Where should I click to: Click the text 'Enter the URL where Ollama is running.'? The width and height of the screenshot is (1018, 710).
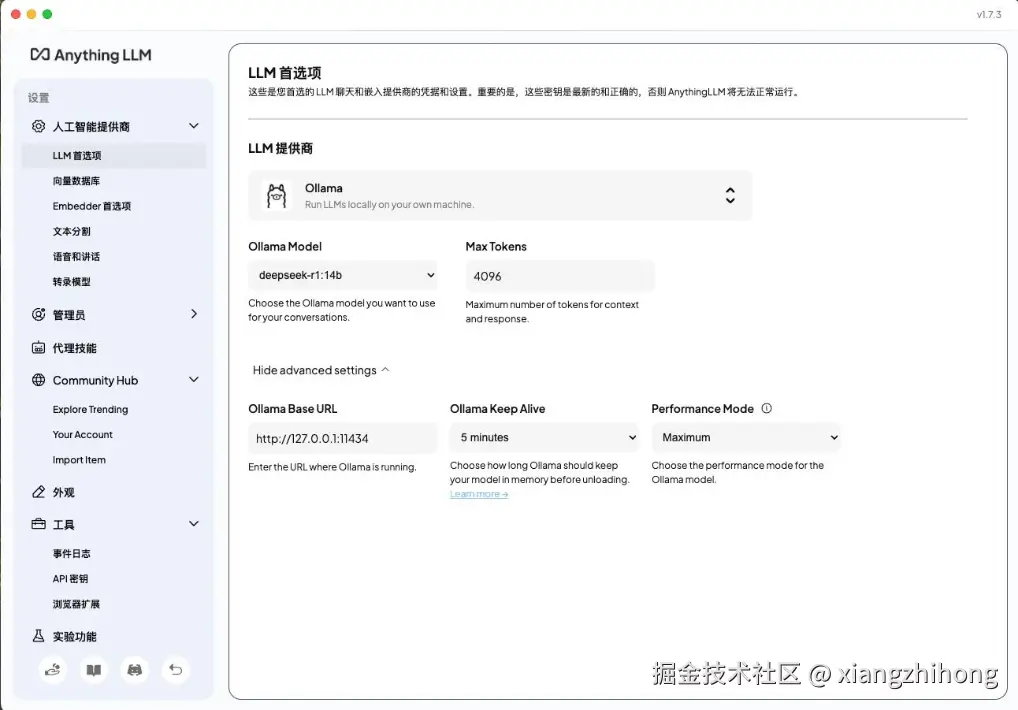point(332,467)
